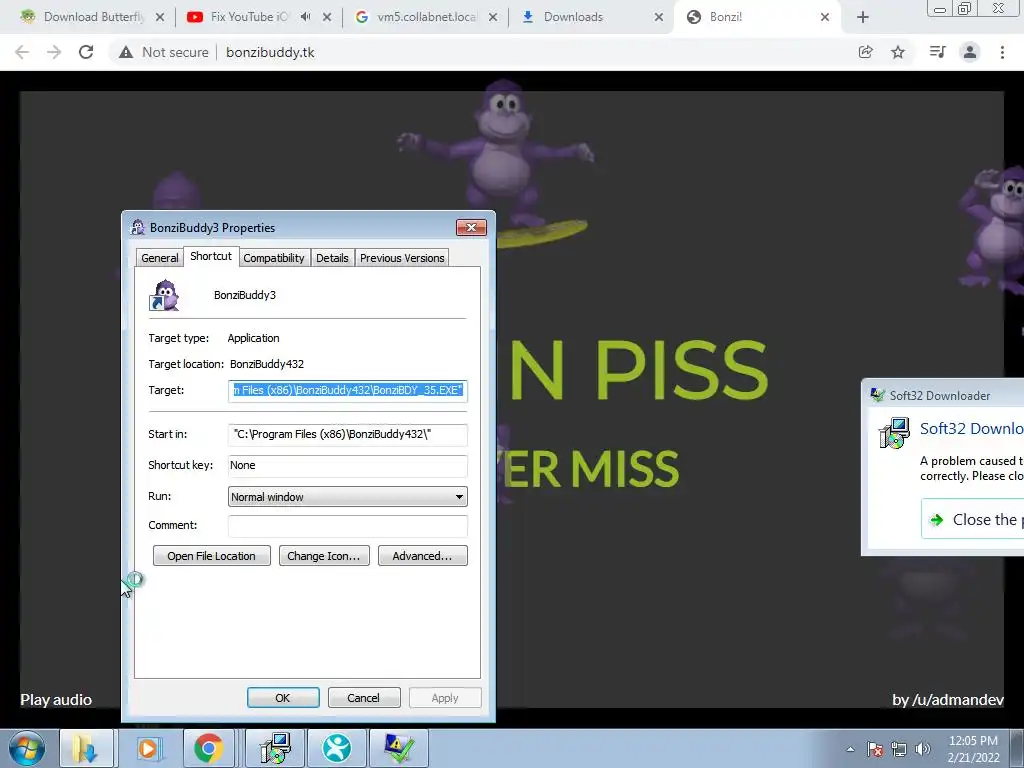This screenshot has height=768, width=1024.
Task: Reload the bonzibuddy.tk page
Action: coord(86,52)
